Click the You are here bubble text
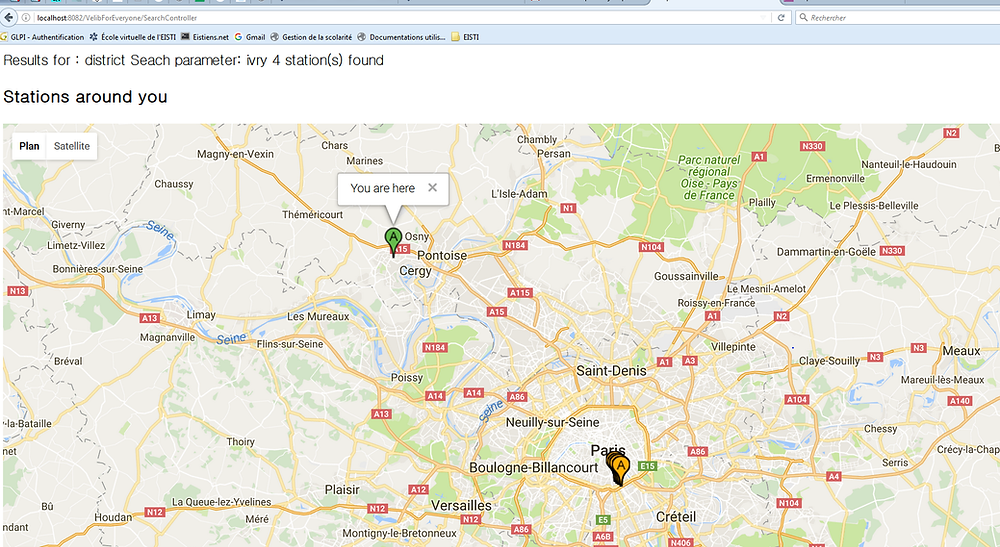The height and width of the screenshot is (547, 1000). (383, 188)
